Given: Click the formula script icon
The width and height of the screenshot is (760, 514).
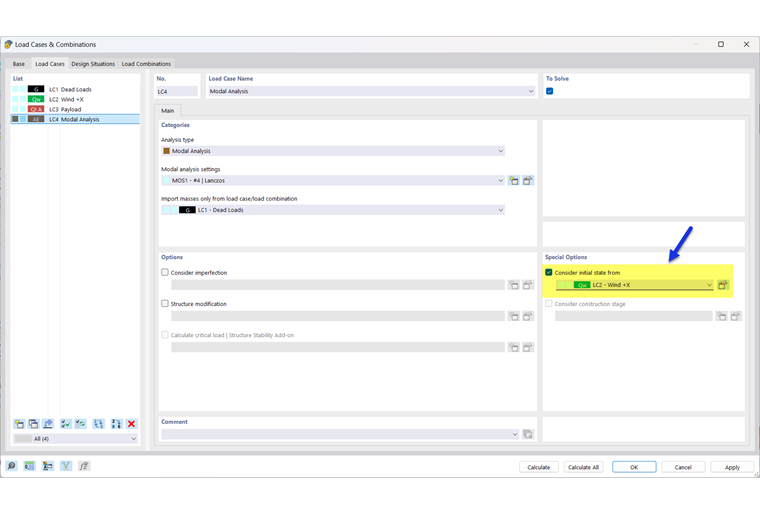Looking at the screenshot, I should [x=84, y=466].
